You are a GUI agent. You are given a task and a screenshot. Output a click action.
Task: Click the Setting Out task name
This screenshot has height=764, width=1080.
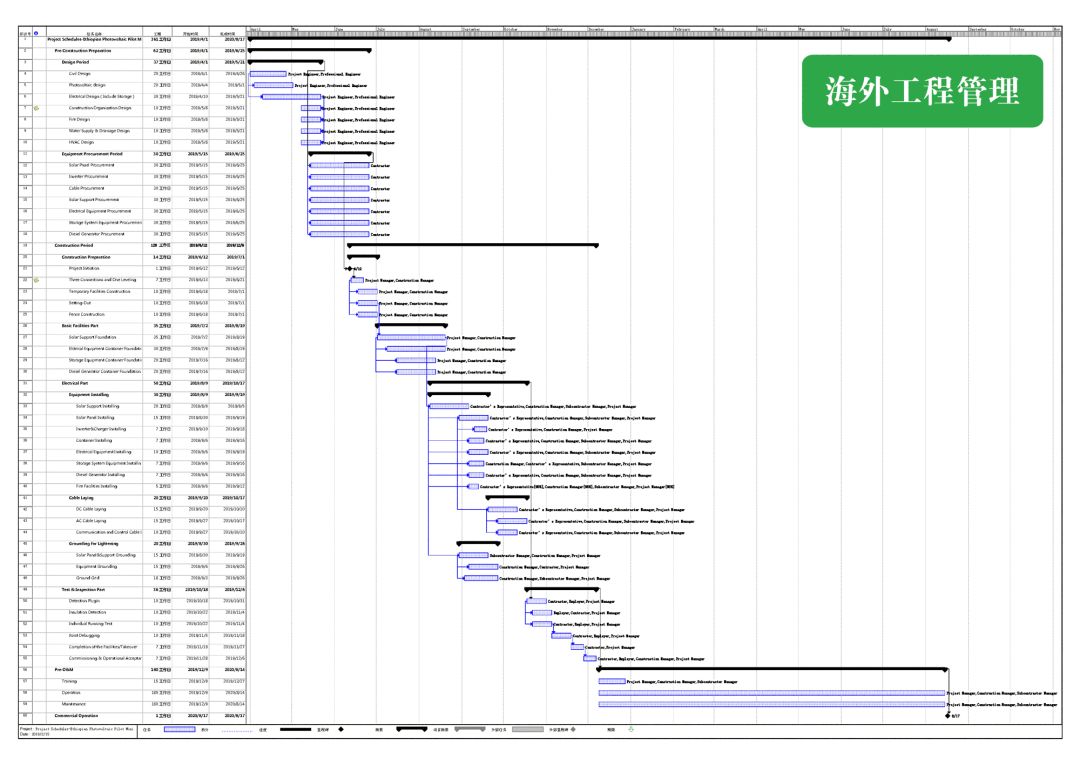pyautogui.click(x=80, y=303)
